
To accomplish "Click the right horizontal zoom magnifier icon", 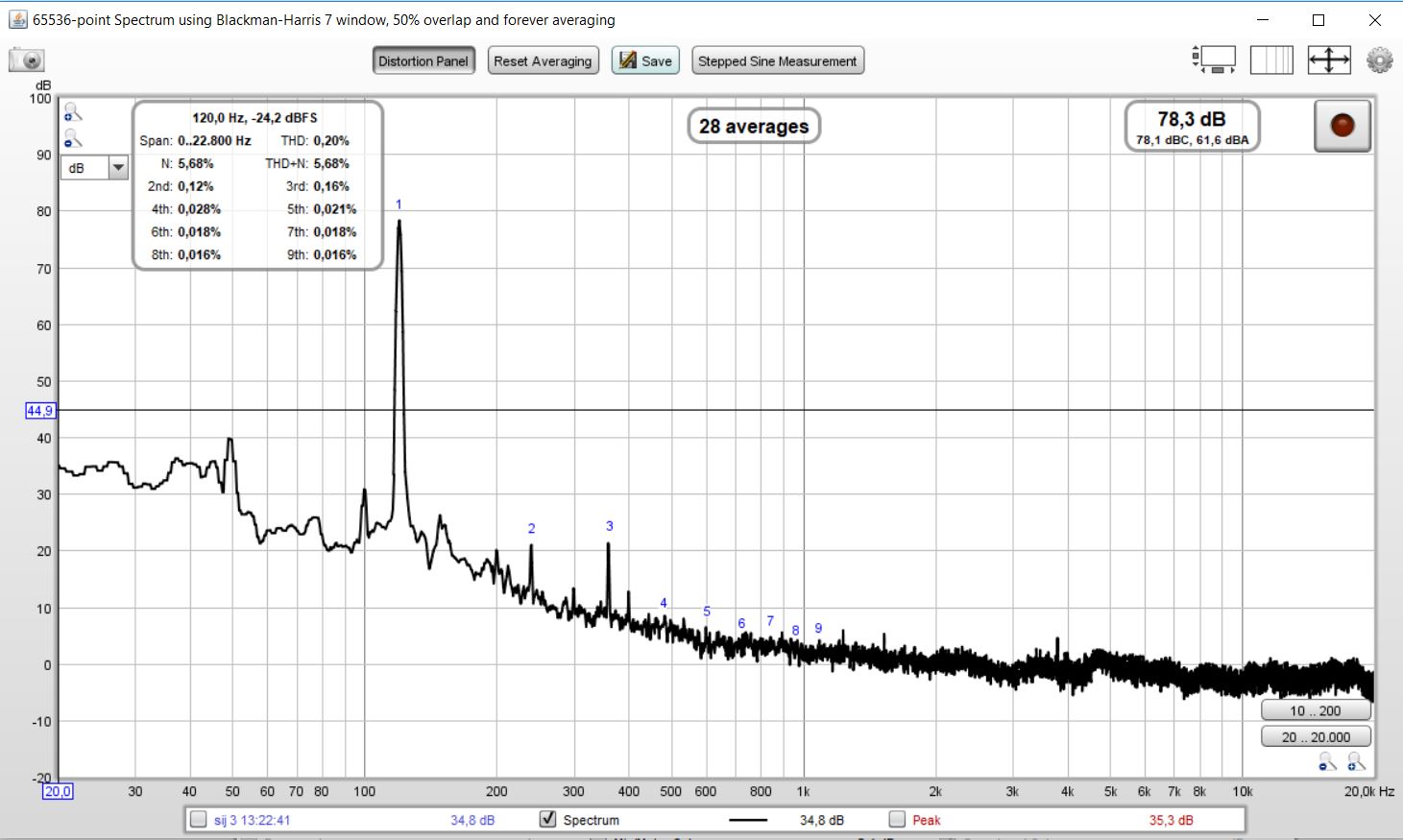I will [x=1356, y=762].
